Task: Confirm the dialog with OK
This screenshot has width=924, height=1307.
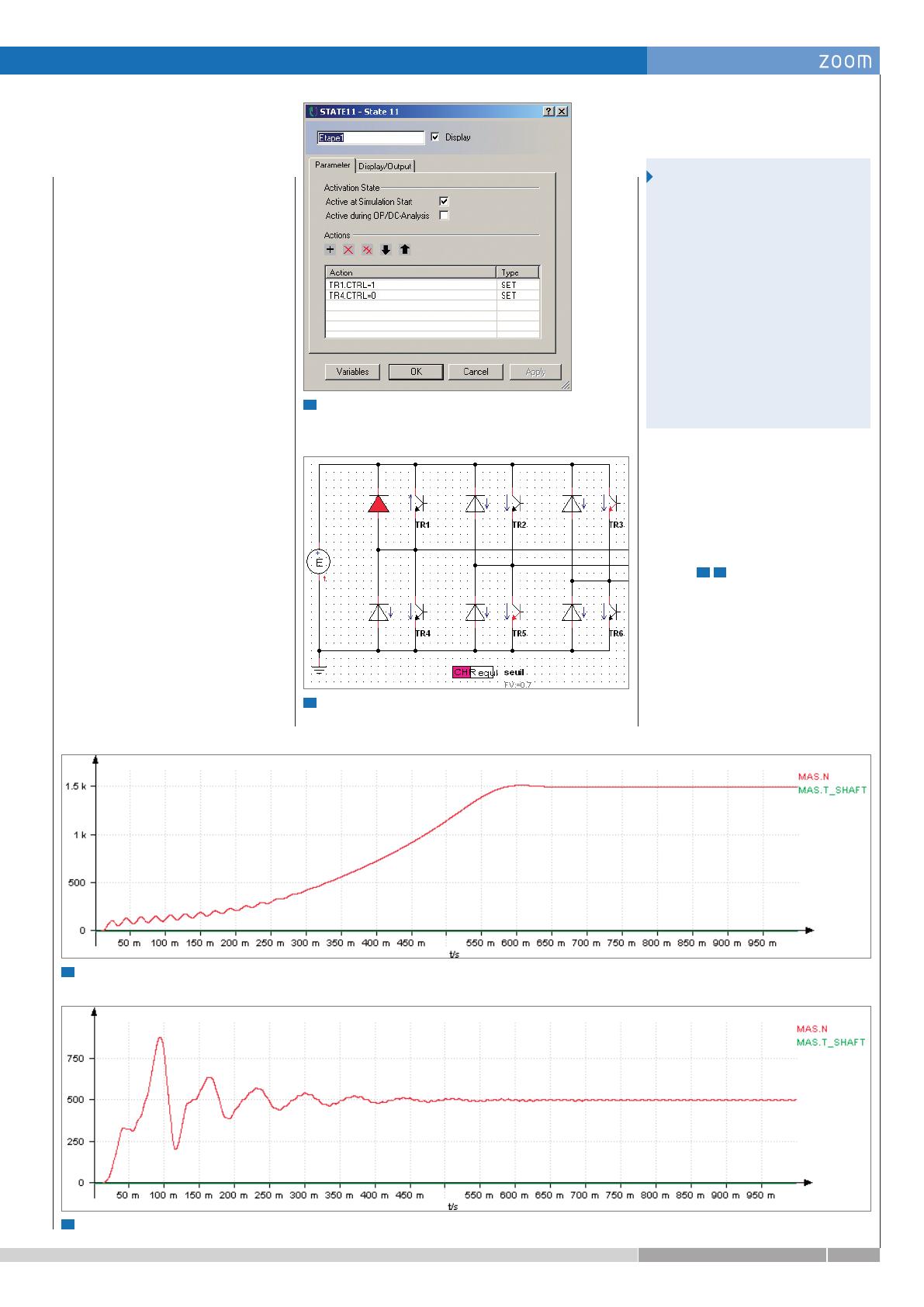Action: tap(416, 372)
